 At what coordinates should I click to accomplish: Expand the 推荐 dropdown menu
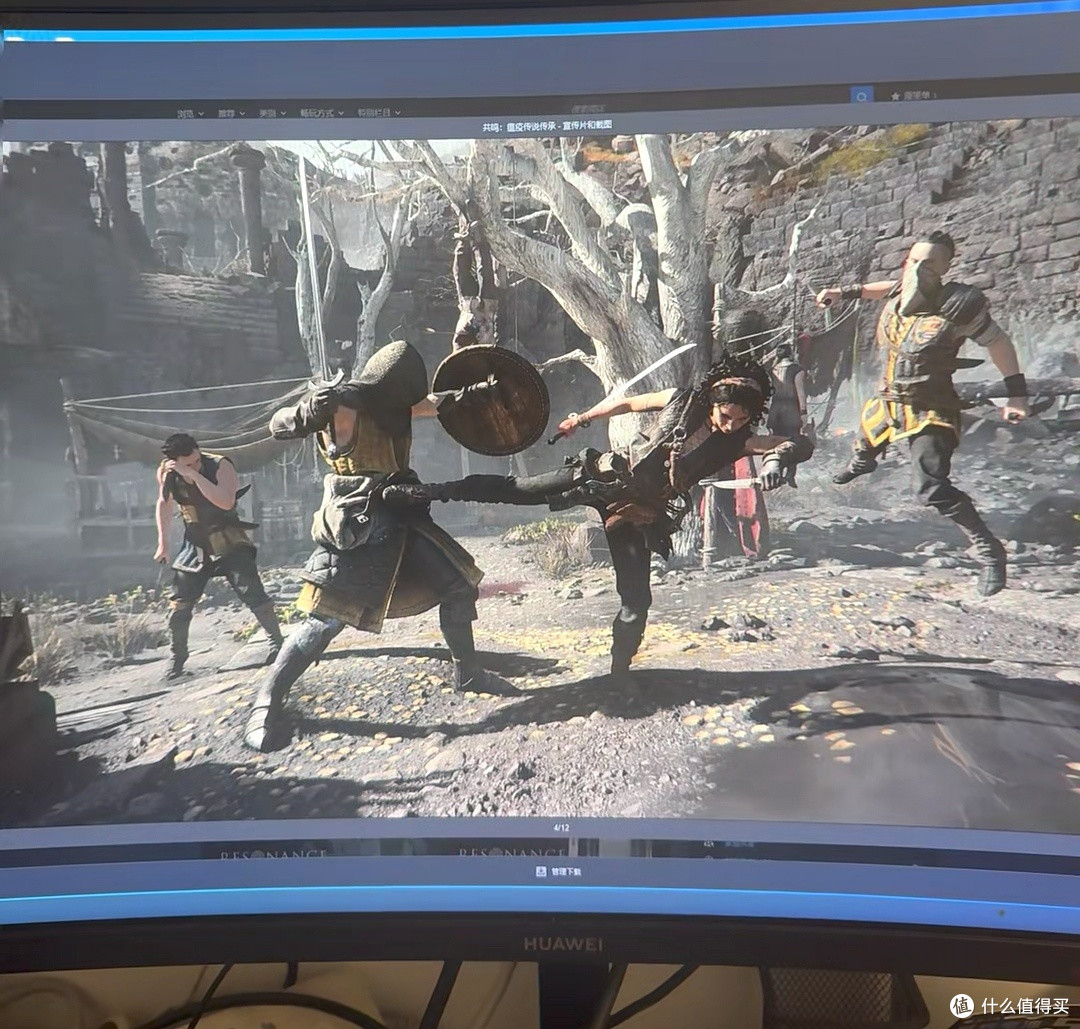tap(231, 114)
